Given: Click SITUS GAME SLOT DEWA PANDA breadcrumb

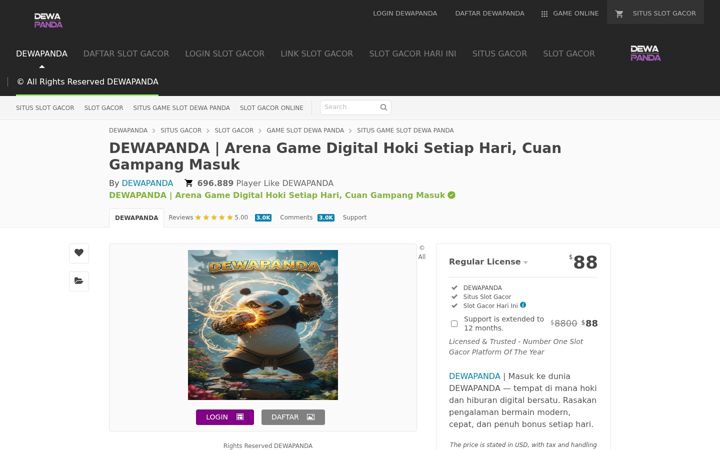Looking at the screenshot, I should click(x=405, y=130).
